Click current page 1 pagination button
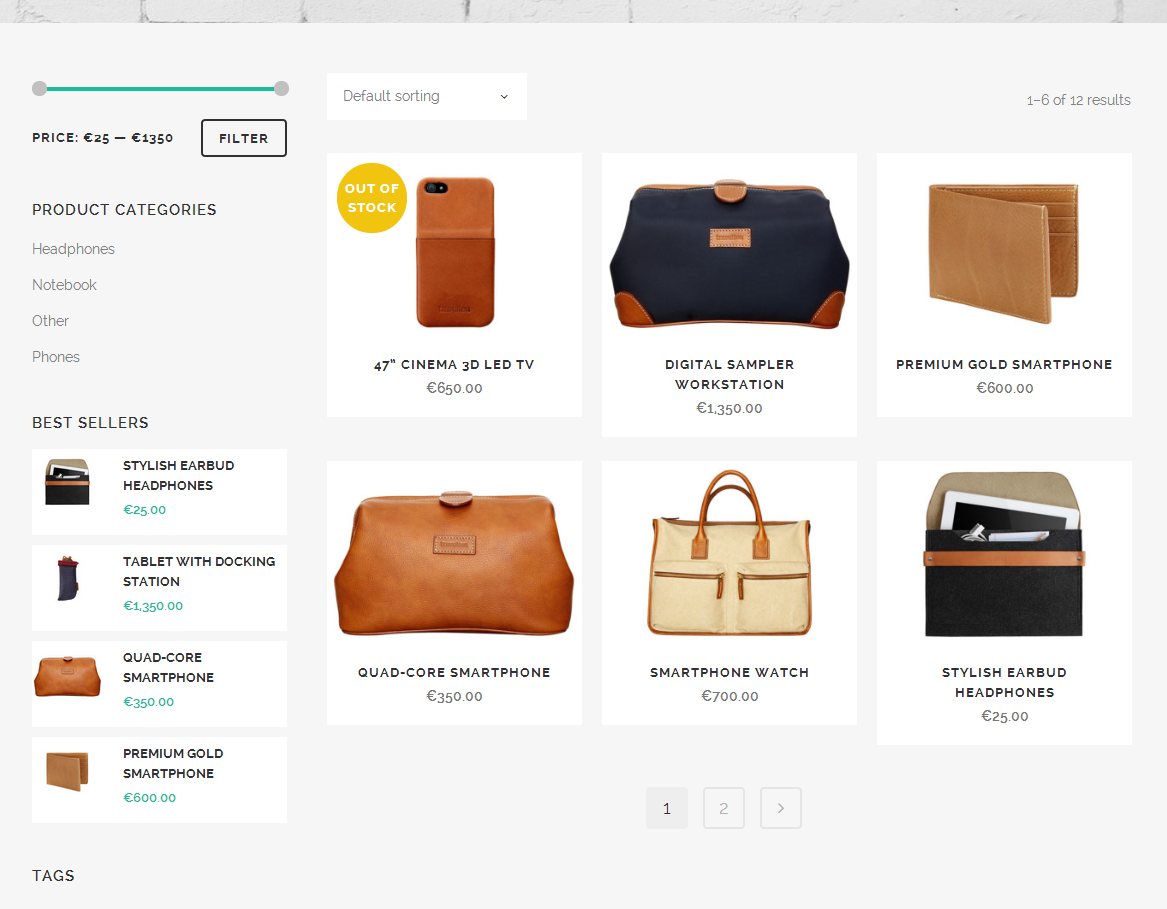Image resolution: width=1167 pixels, height=909 pixels. (x=666, y=808)
